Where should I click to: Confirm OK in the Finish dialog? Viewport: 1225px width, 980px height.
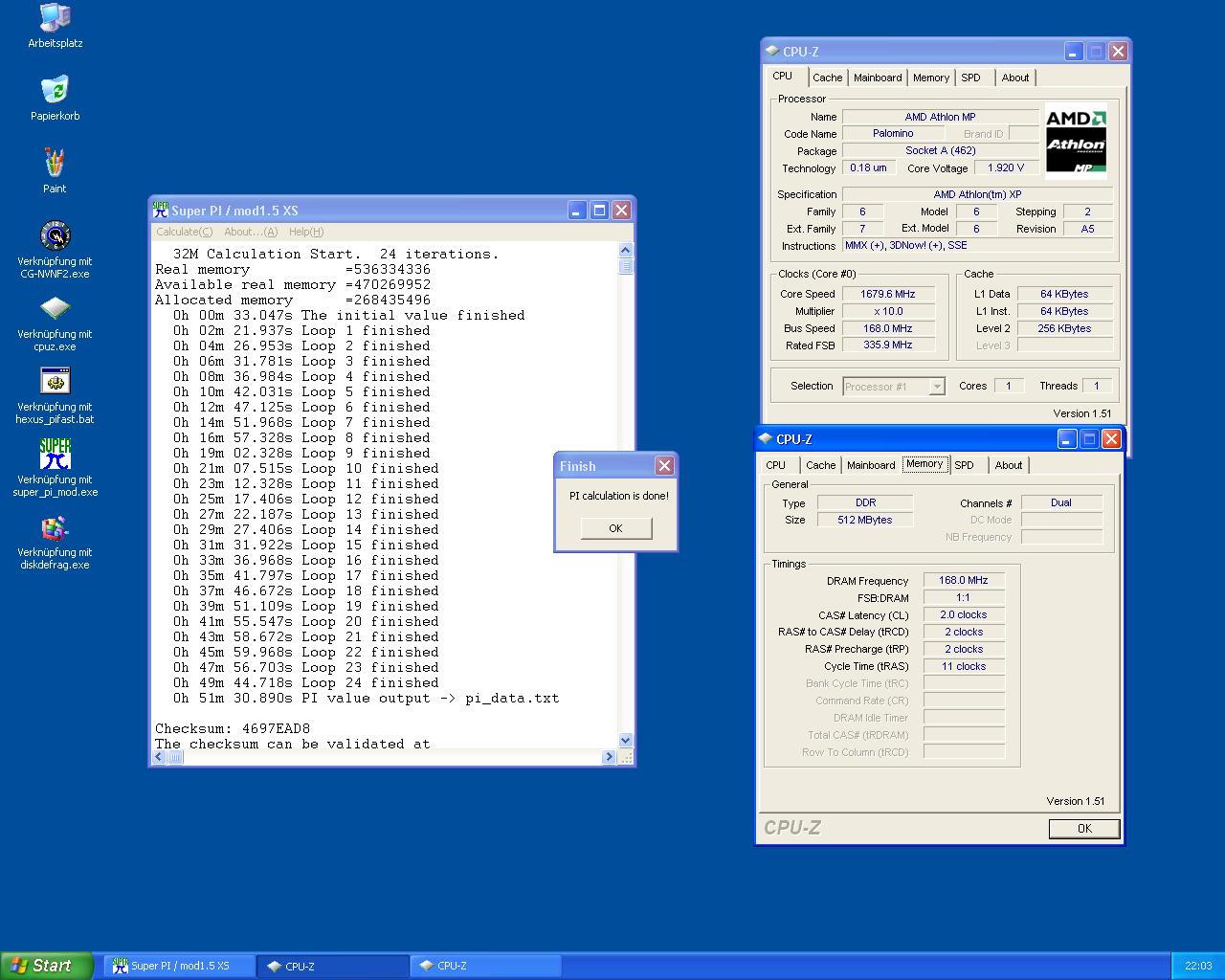pyautogui.click(x=615, y=528)
